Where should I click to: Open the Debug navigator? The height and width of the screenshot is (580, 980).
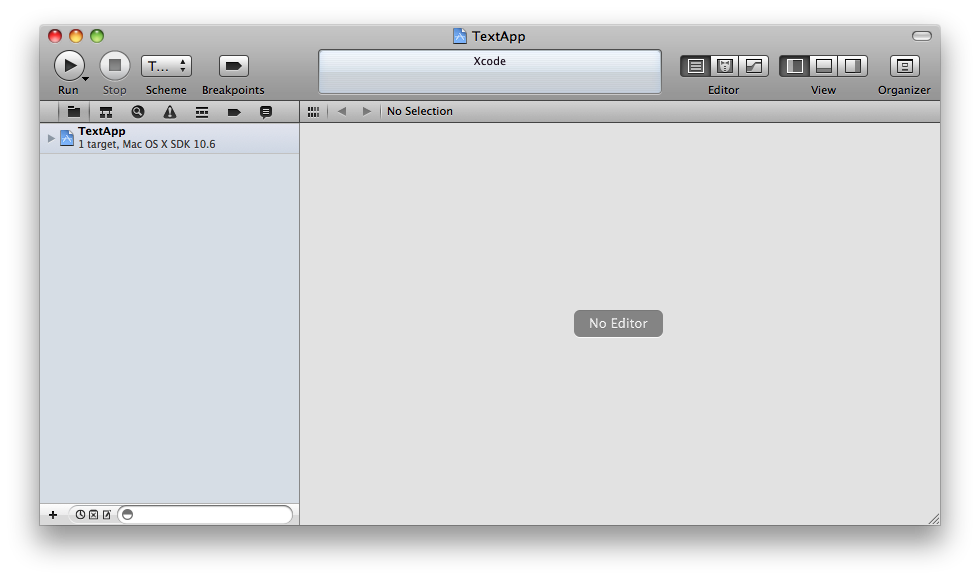(201, 112)
